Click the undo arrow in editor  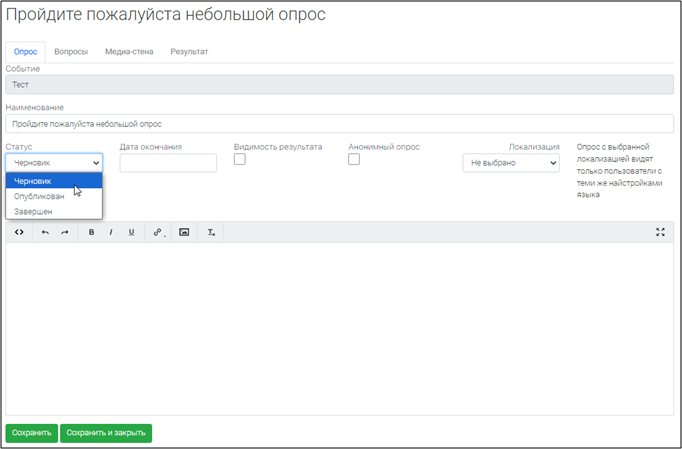click(x=45, y=232)
